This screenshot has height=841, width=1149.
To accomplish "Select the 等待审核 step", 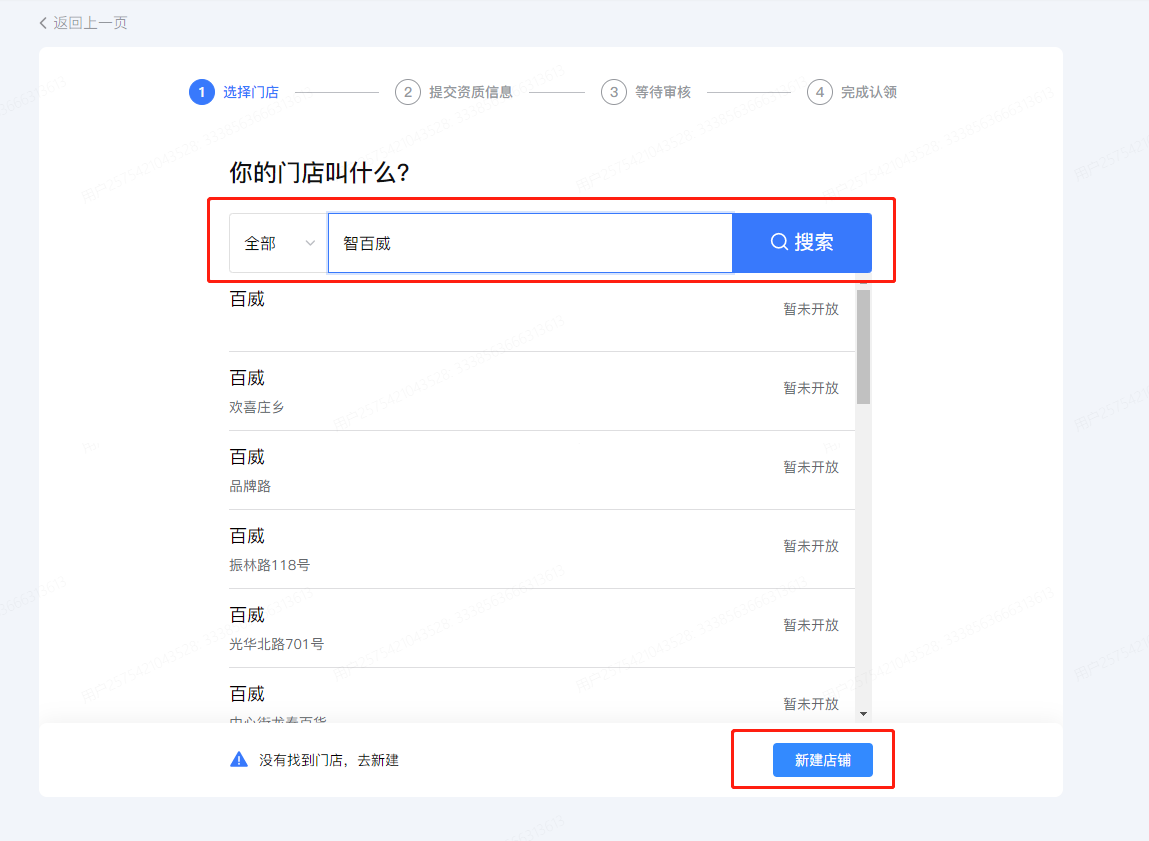I will 646,92.
